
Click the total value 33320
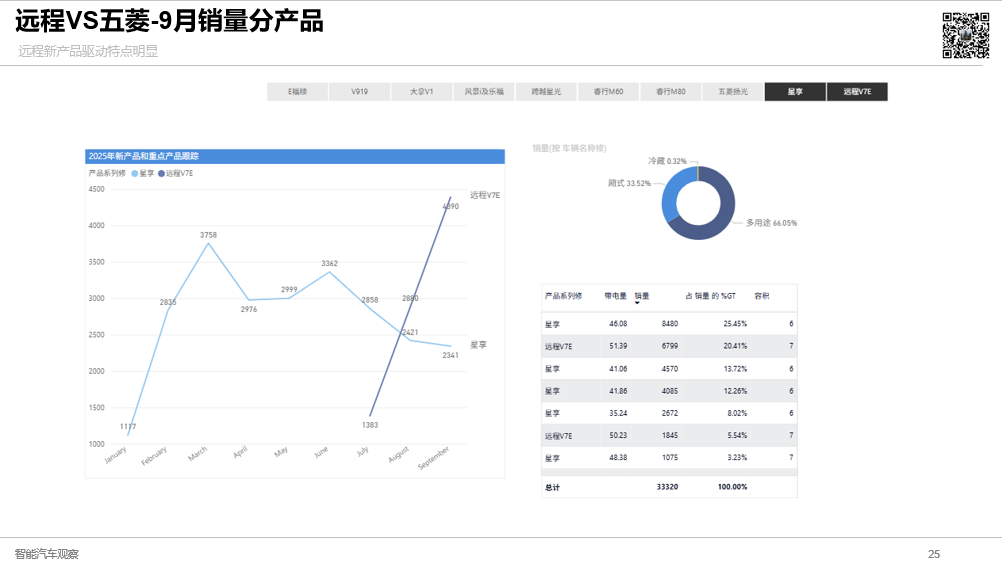click(x=667, y=487)
